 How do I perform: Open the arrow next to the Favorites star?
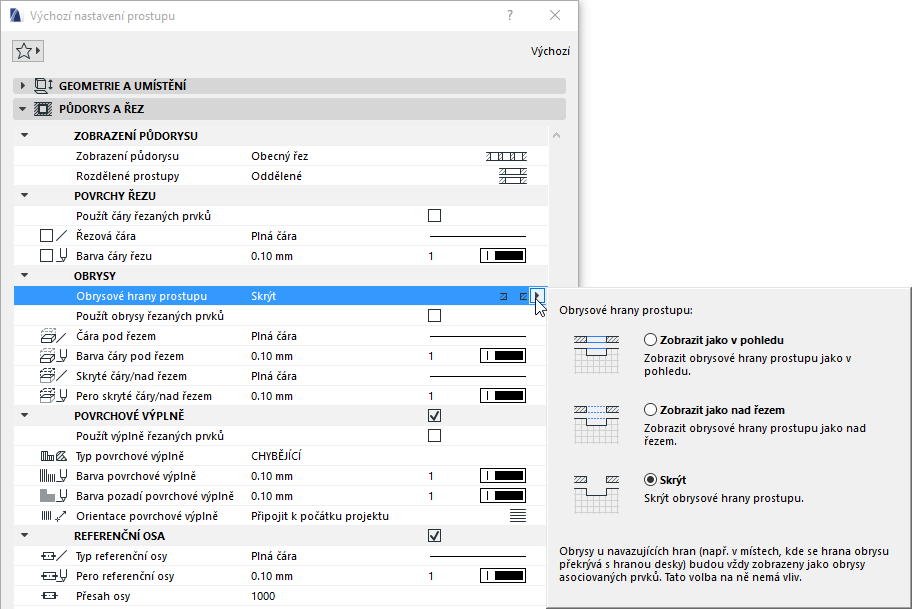38,51
